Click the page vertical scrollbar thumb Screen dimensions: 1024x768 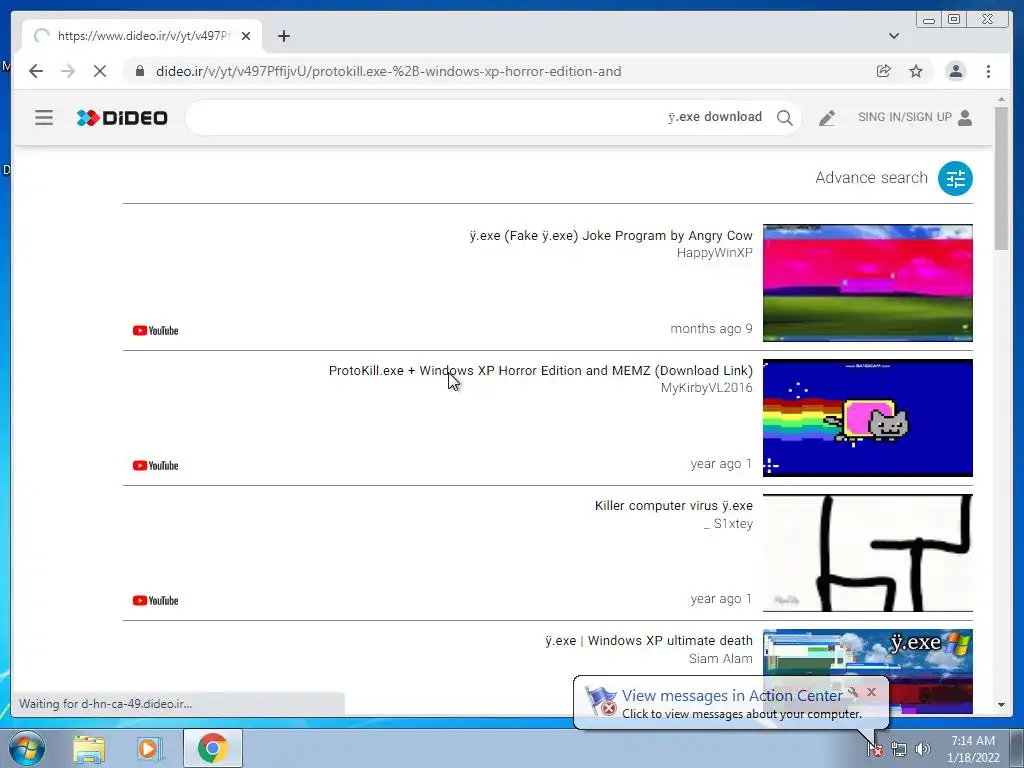pos(1001,178)
